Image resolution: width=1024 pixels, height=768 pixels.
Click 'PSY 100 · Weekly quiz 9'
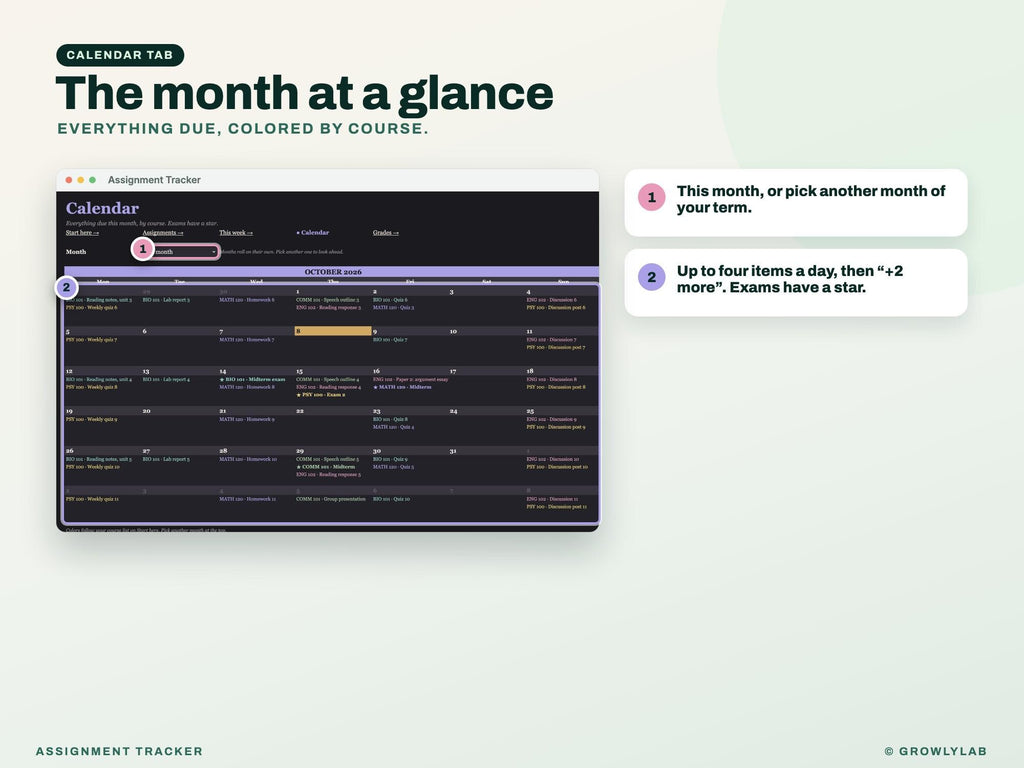pyautogui.click(x=91, y=419)
